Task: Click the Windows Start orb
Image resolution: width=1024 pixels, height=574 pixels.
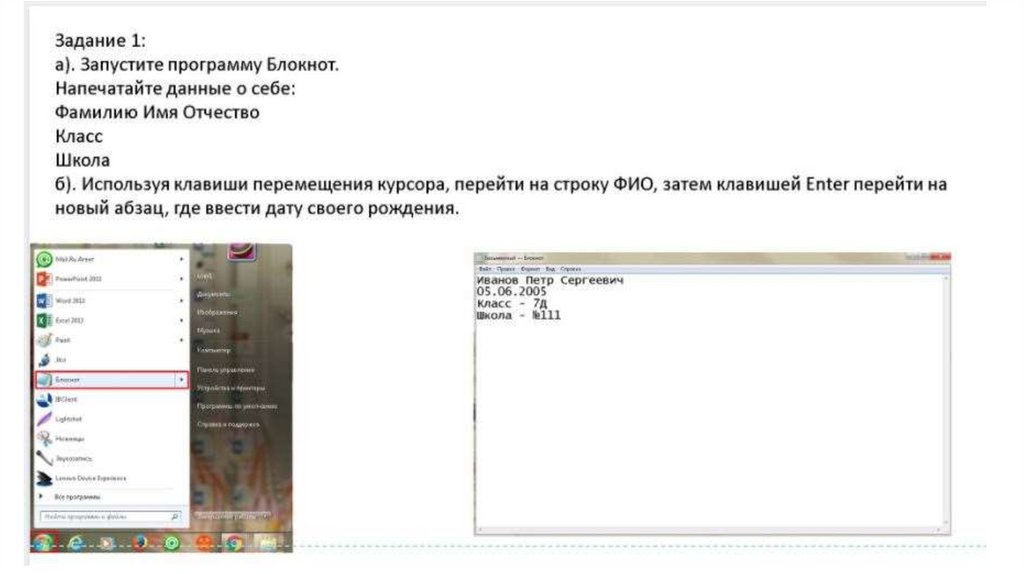Action: tap(44, 542)
